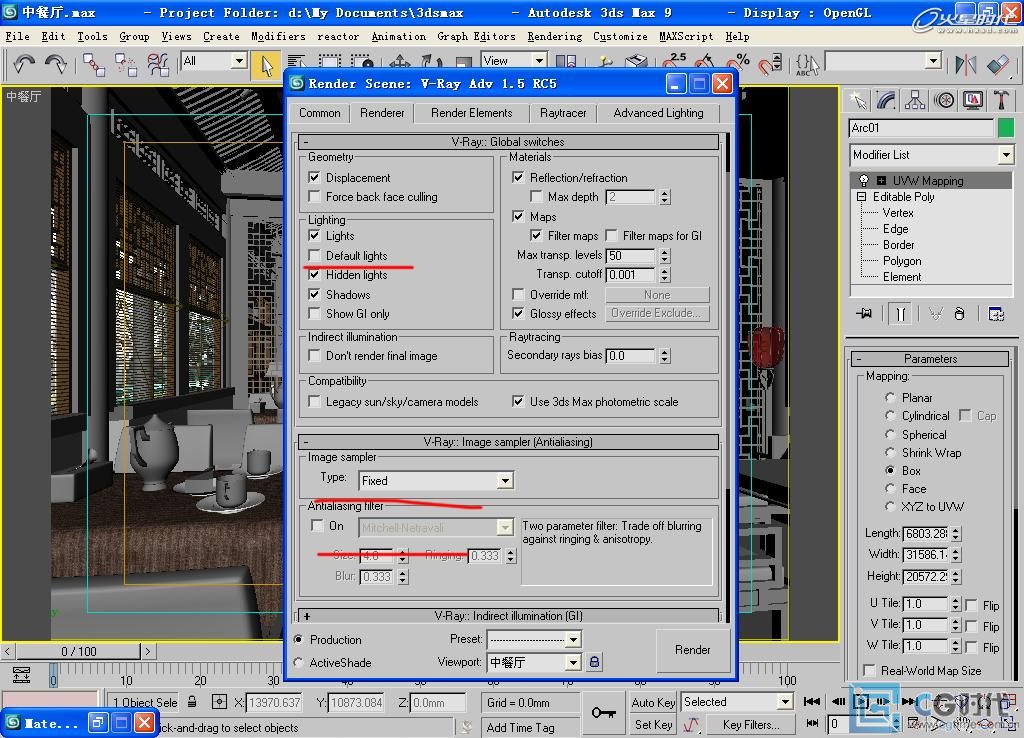
Task: Click the Mirror tool icon
Action: tap(965, 64)
